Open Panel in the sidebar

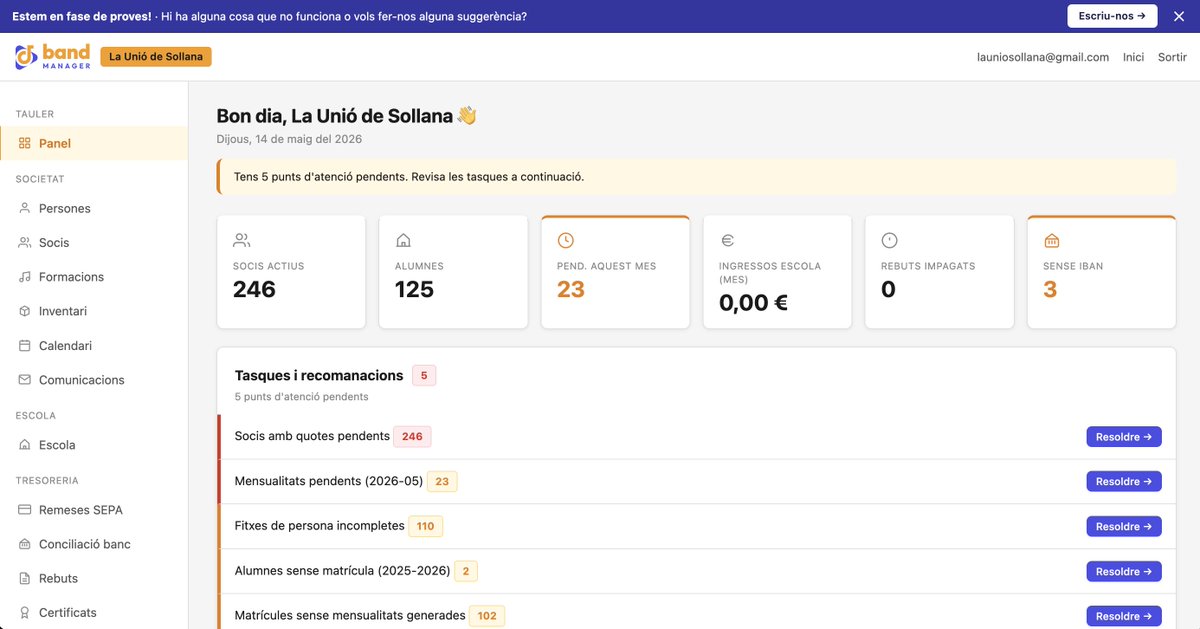click(94, 143)
